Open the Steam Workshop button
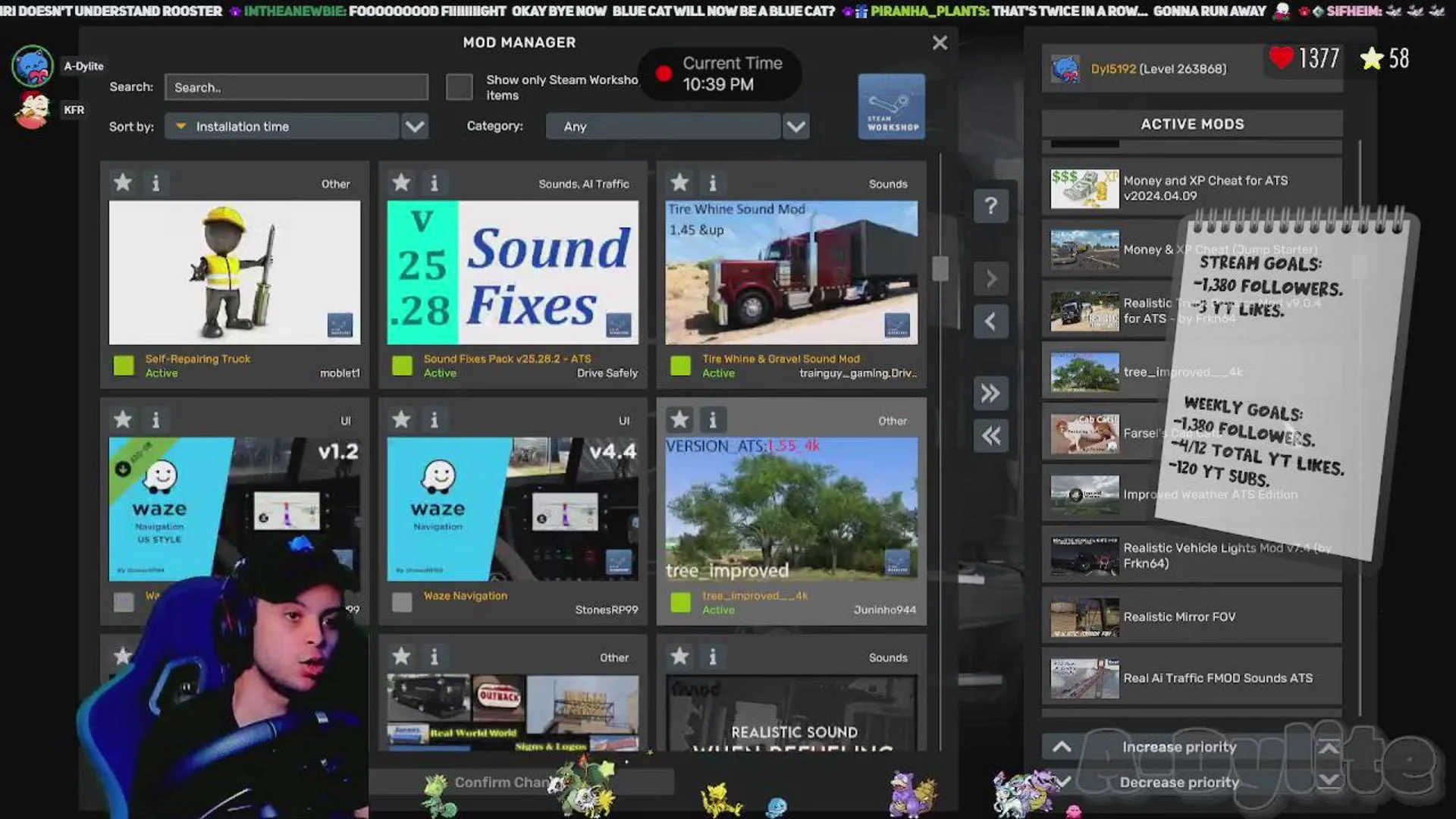Image resolution: width=1456 pixels, height=819 pixels. tap(891, 107)
